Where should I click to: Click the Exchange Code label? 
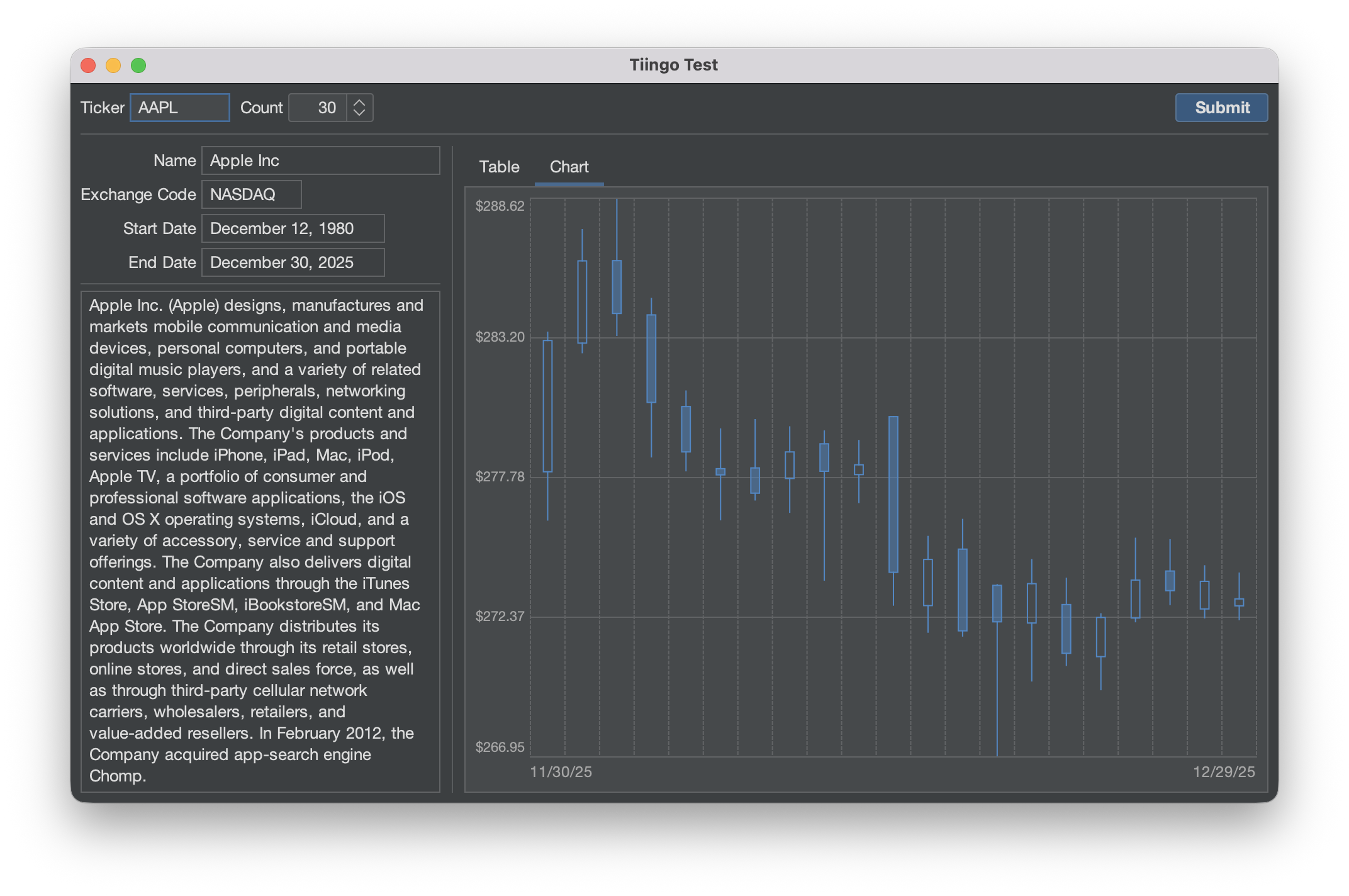138,194
